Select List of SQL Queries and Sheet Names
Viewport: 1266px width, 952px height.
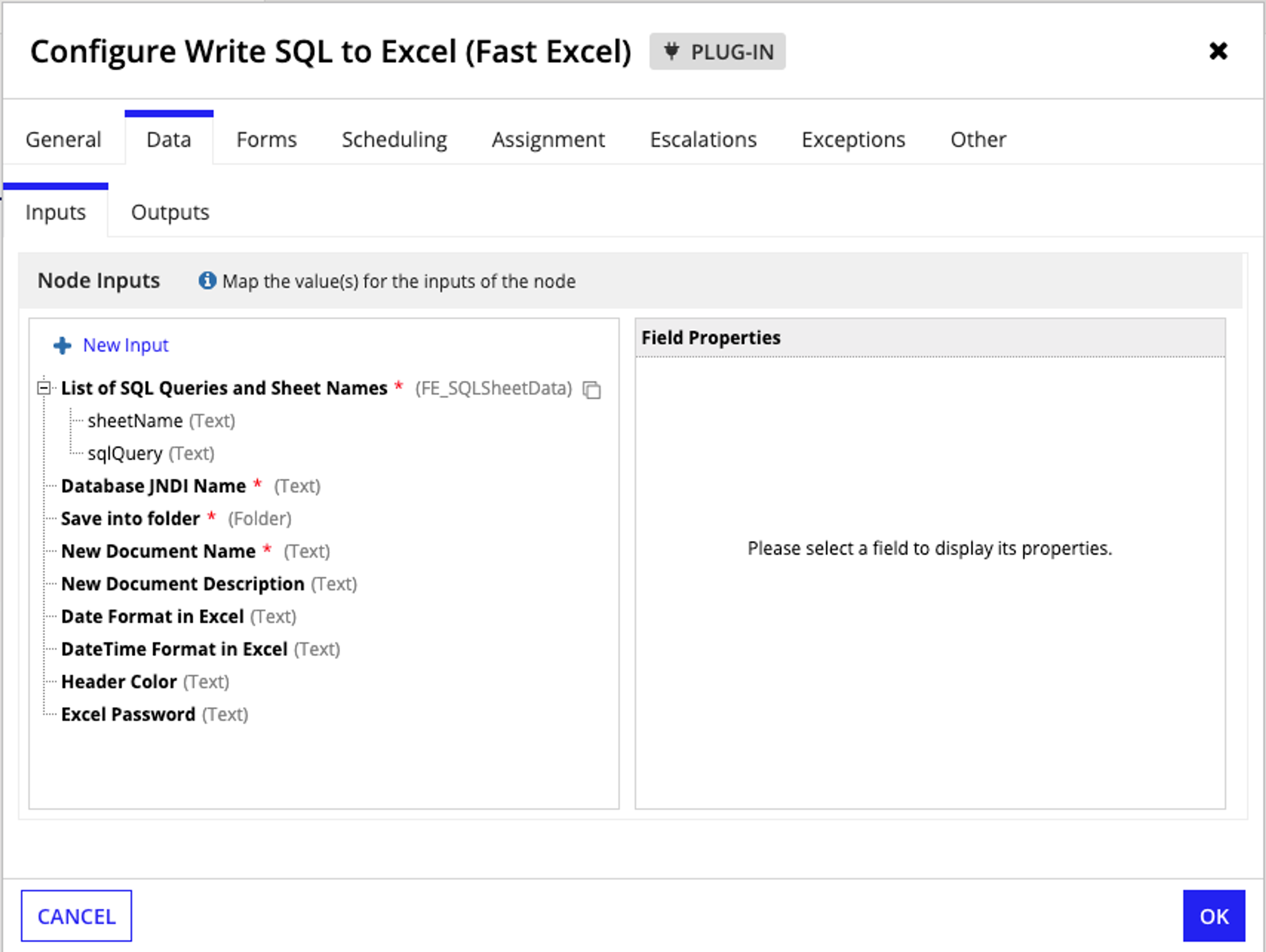(x=225, y=388)
